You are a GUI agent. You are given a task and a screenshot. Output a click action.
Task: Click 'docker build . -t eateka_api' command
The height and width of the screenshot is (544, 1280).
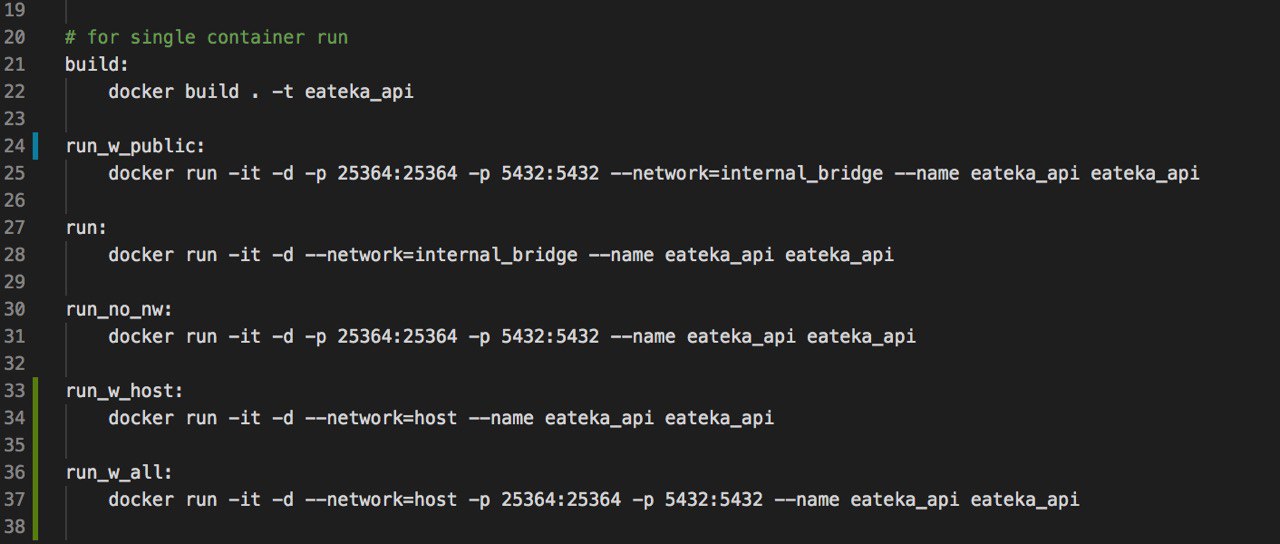[x=261, y=92]
